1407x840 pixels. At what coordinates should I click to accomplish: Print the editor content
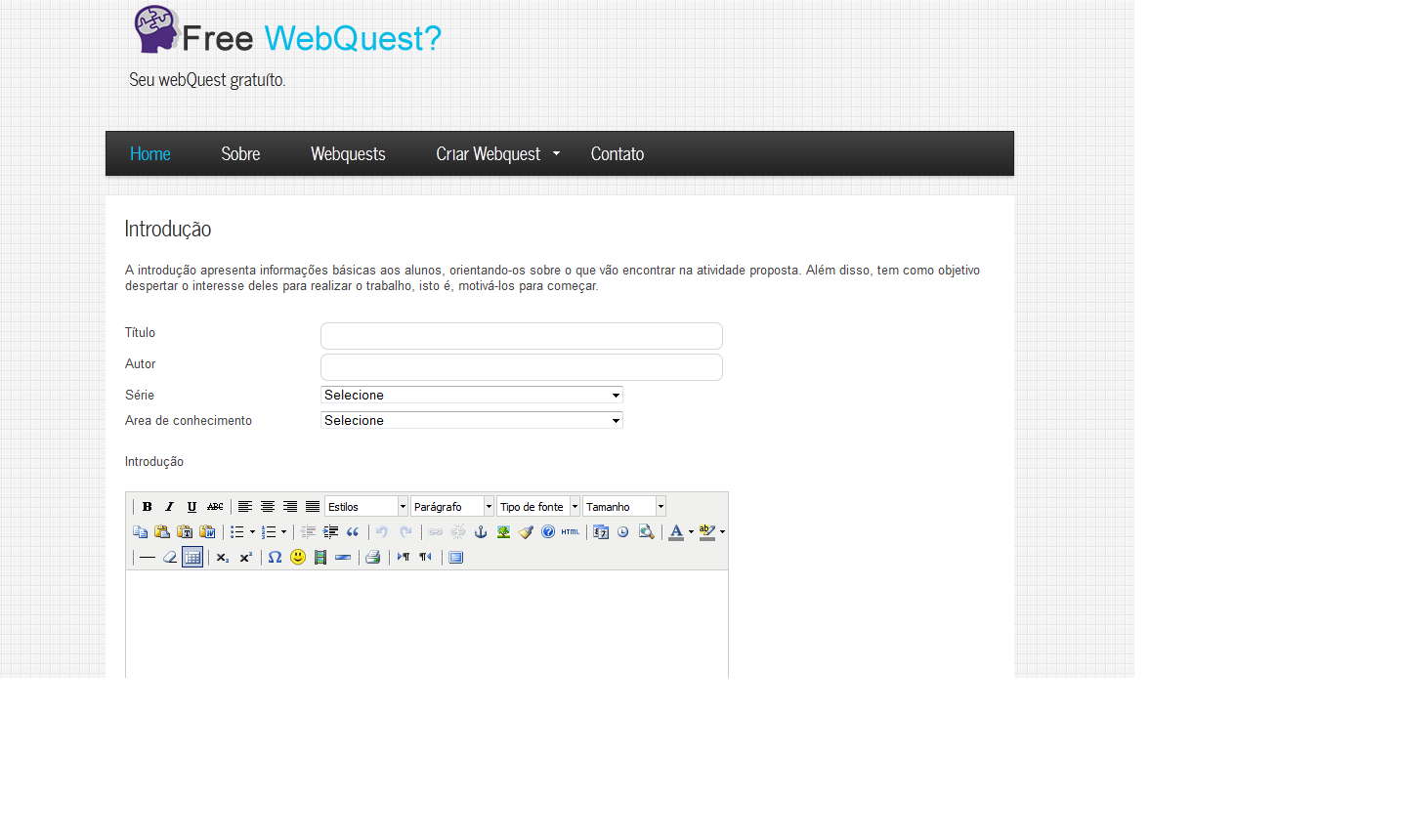click(x=373, y=557)
